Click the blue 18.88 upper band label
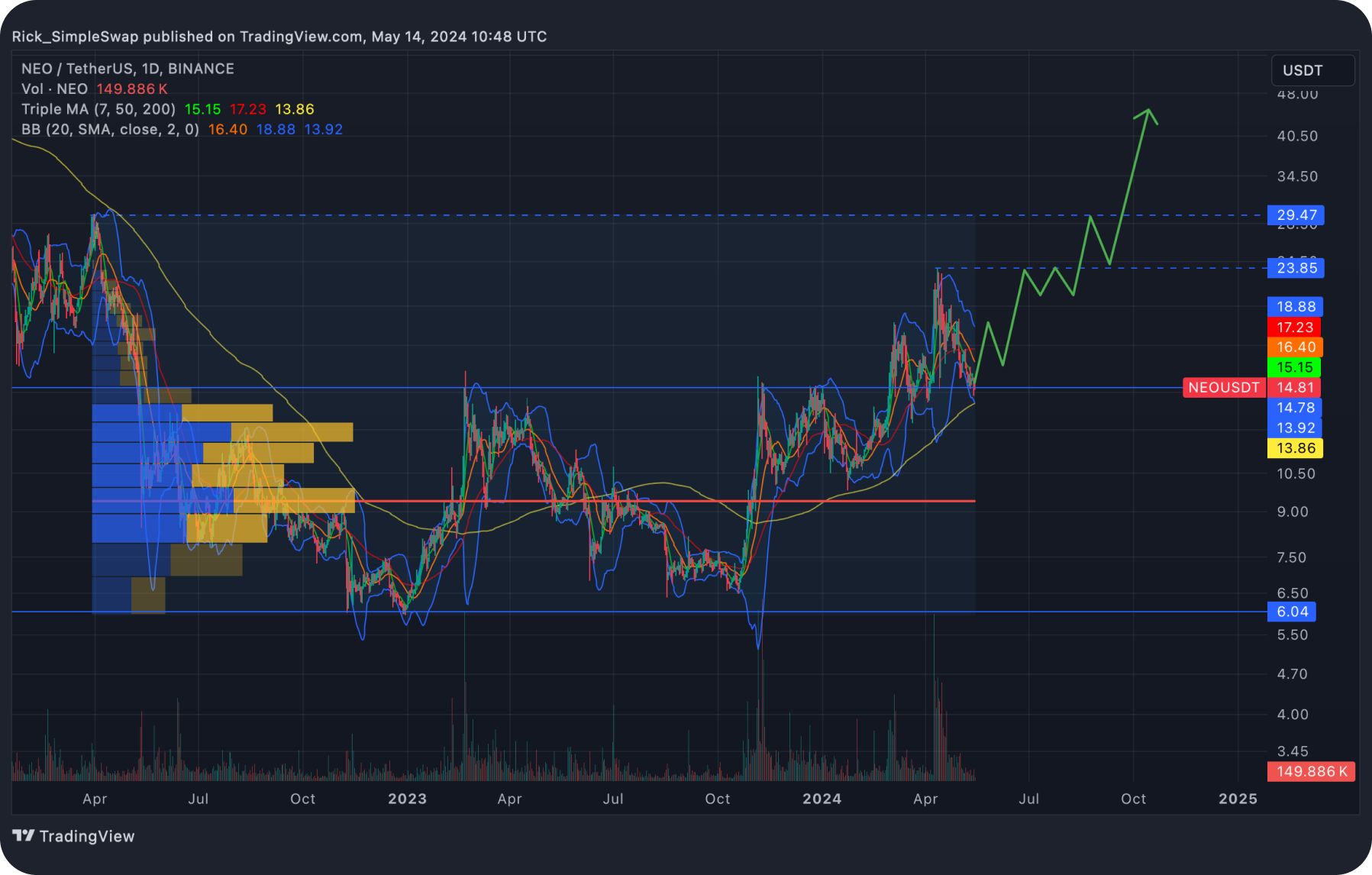Image resolution: width=1372 pixels, height=875 pixels. (1295, 306)
